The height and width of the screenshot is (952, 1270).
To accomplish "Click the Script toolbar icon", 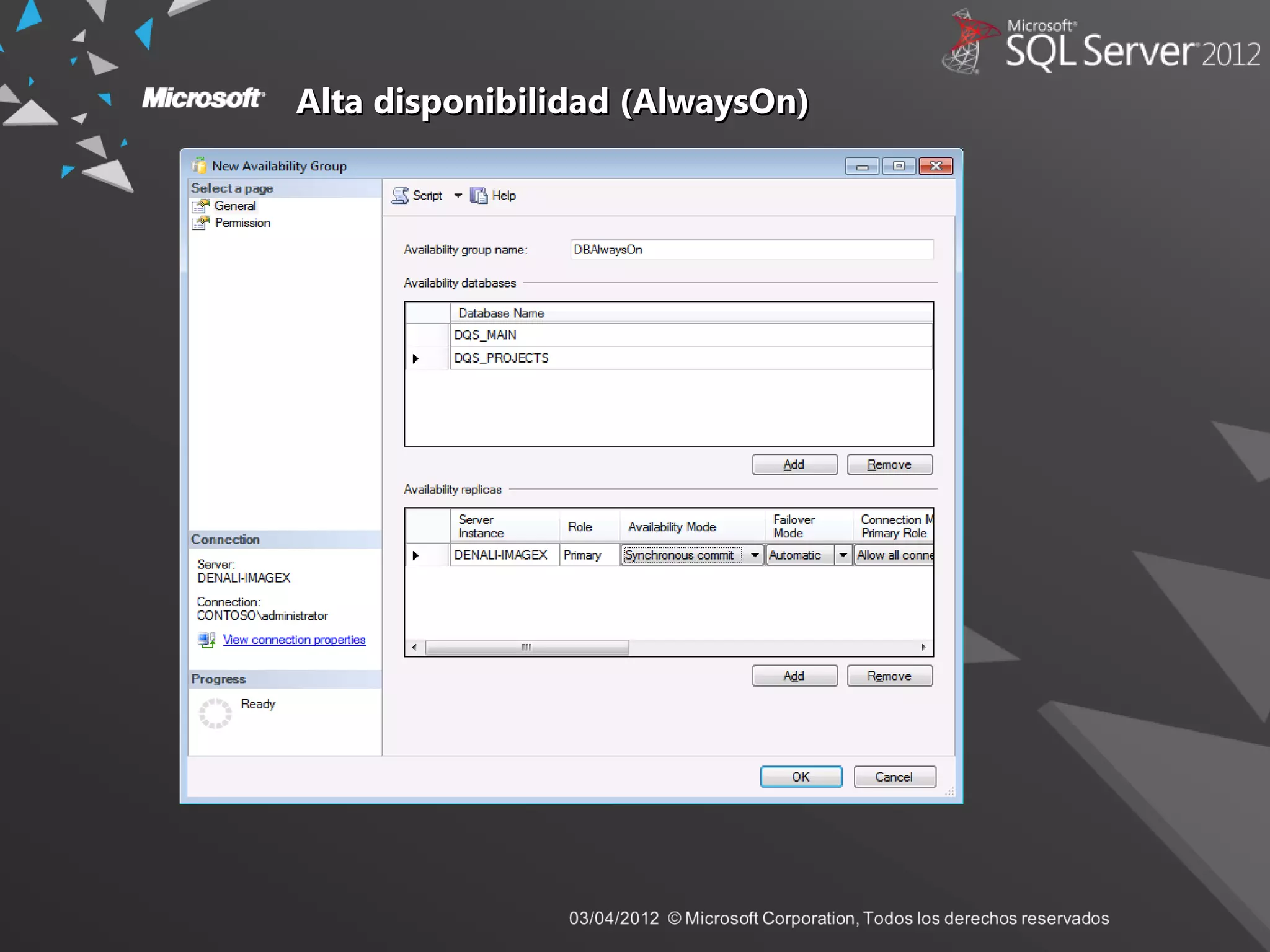I will (400, 196).
